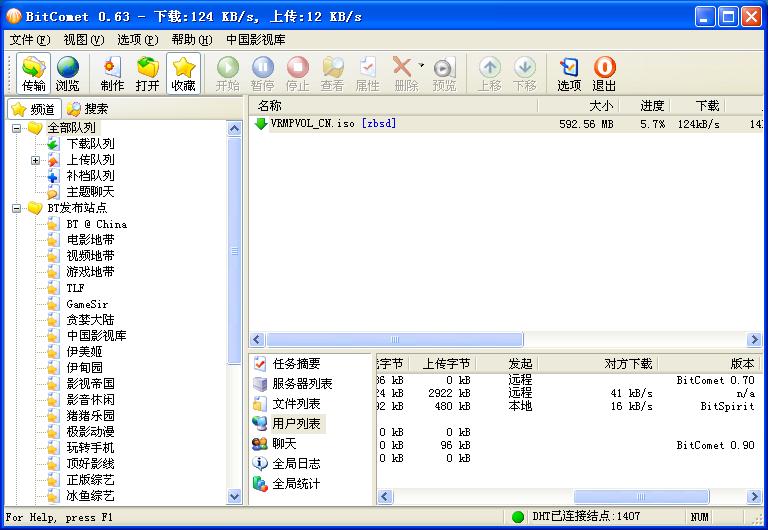Select the VRMPVOL_CN.iso download task
Image resolution: width=768 pixels, height=530 pixels.
pyautogui.click(x=314, y=124)
